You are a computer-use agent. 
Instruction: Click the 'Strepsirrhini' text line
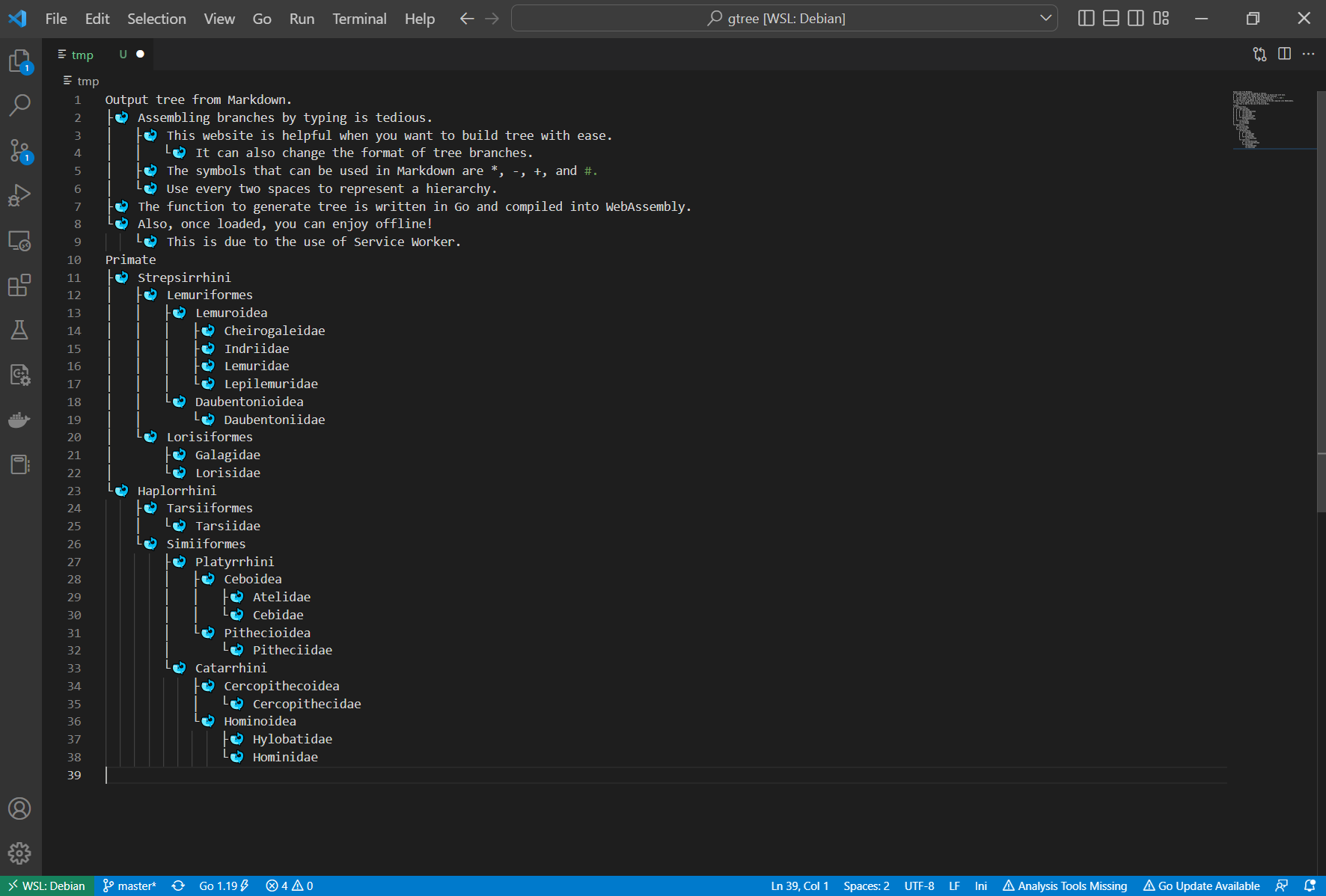(184, 277)
